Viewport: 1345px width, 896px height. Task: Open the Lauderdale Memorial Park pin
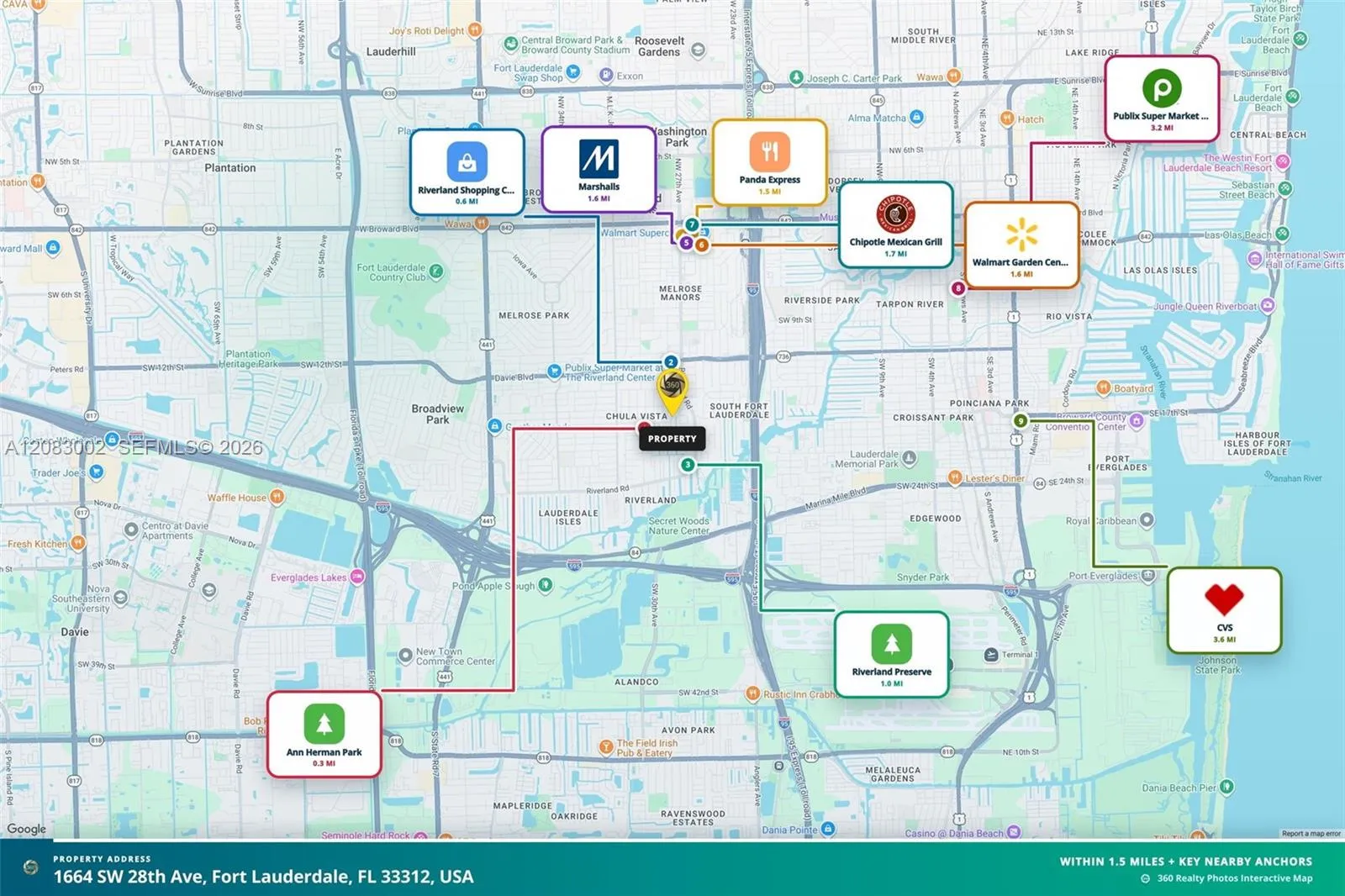909,459
